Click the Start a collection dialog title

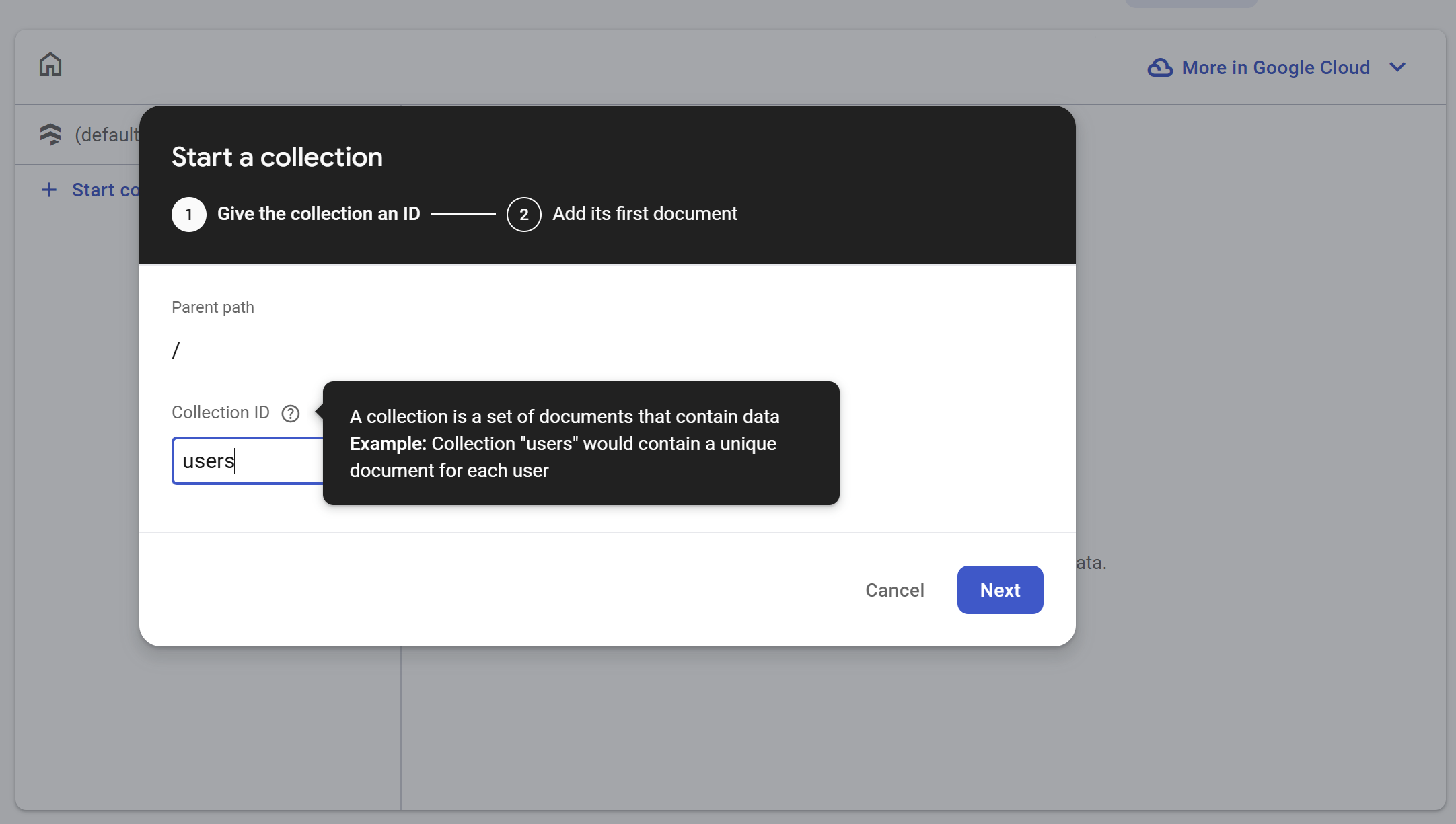tap(277, 157)
